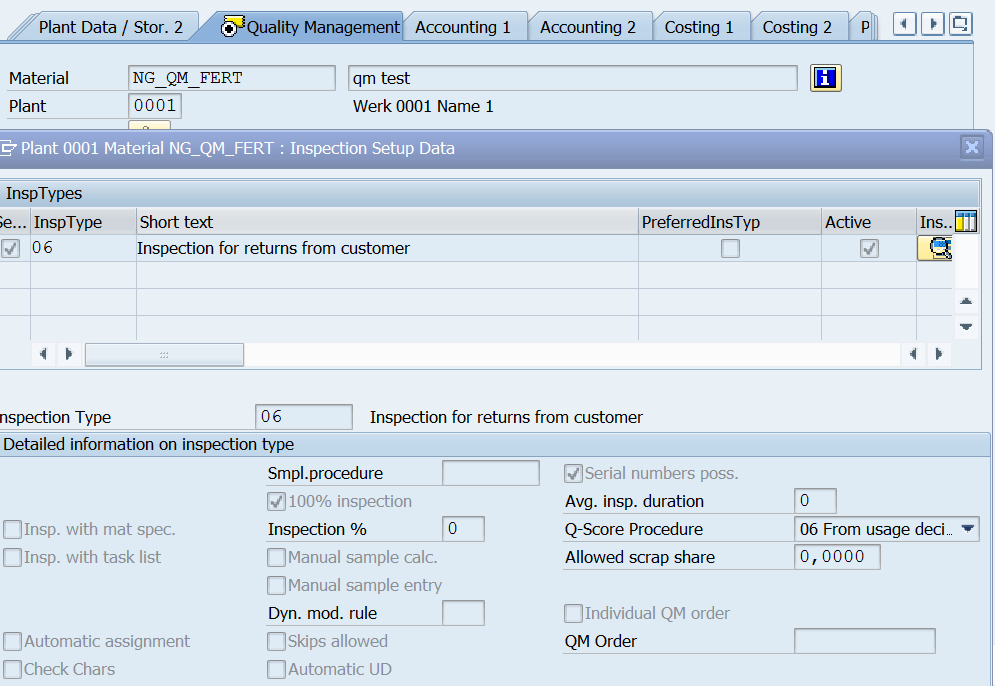Select the Costing 2 tab
Screen dimensions: 995x686
point(799,28)
